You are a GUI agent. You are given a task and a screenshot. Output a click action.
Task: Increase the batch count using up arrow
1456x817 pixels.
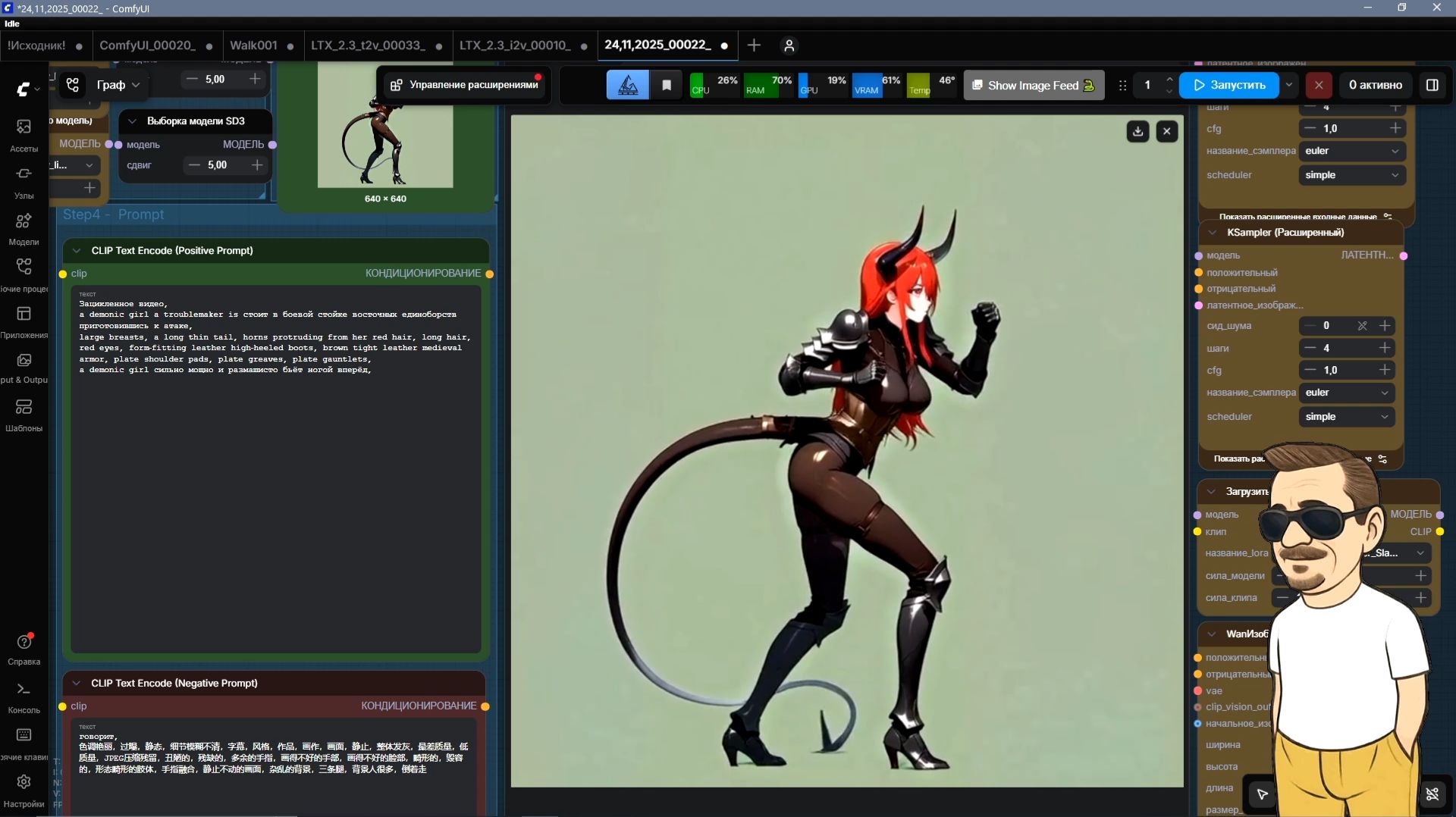1169,79
